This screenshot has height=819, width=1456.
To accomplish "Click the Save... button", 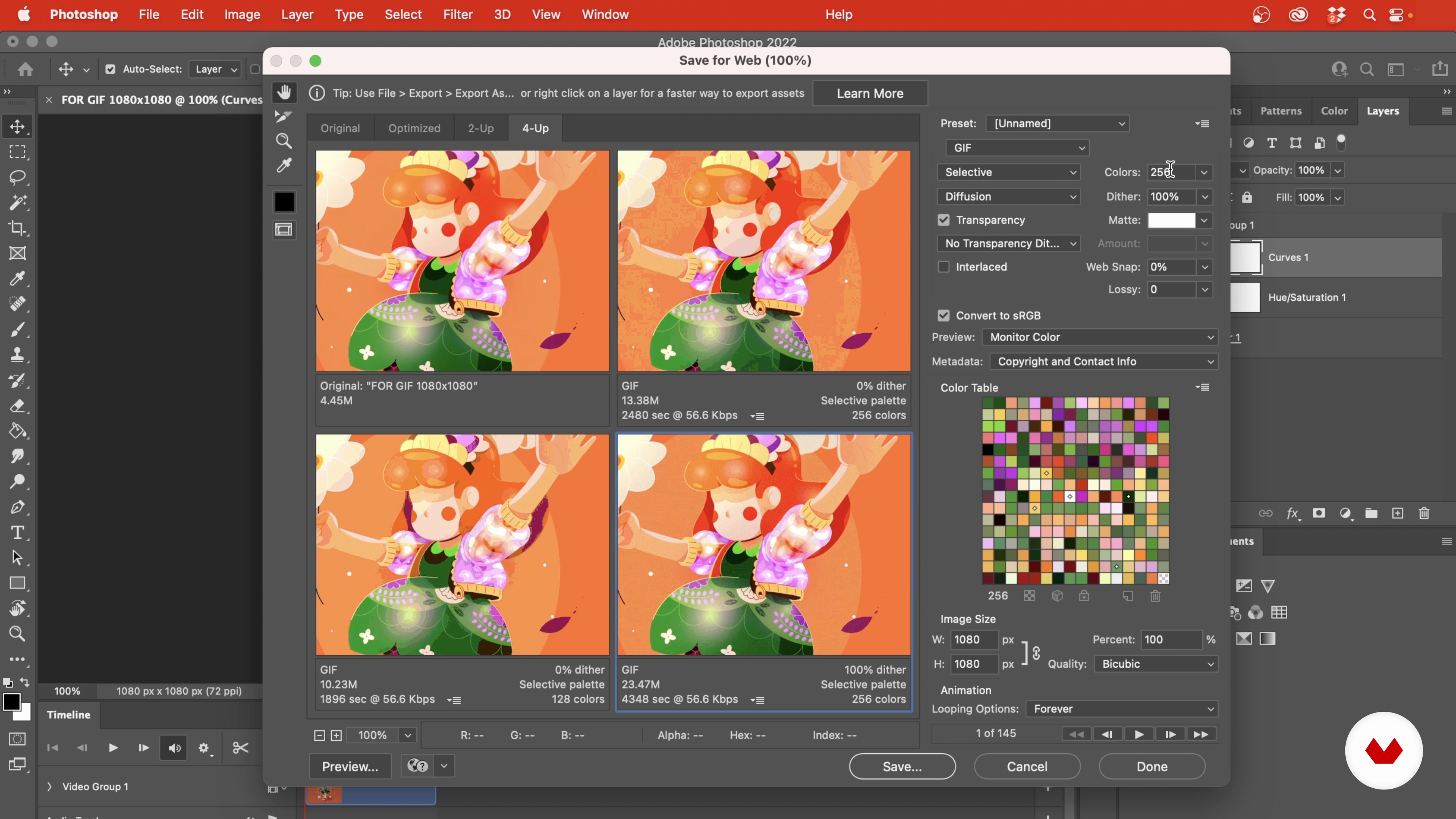I will coord(902,766).
